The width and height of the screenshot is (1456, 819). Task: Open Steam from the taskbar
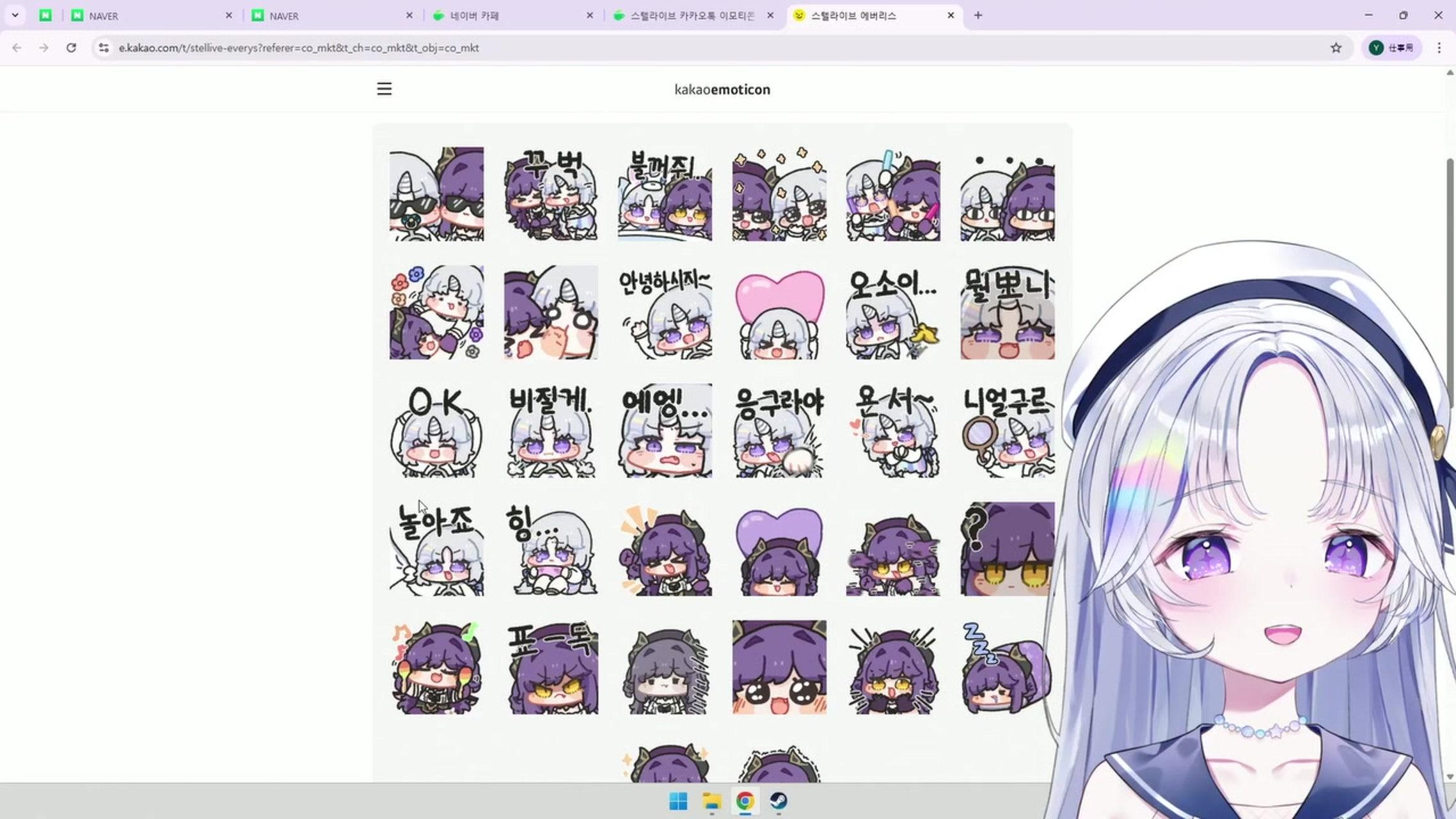[778, 801]
